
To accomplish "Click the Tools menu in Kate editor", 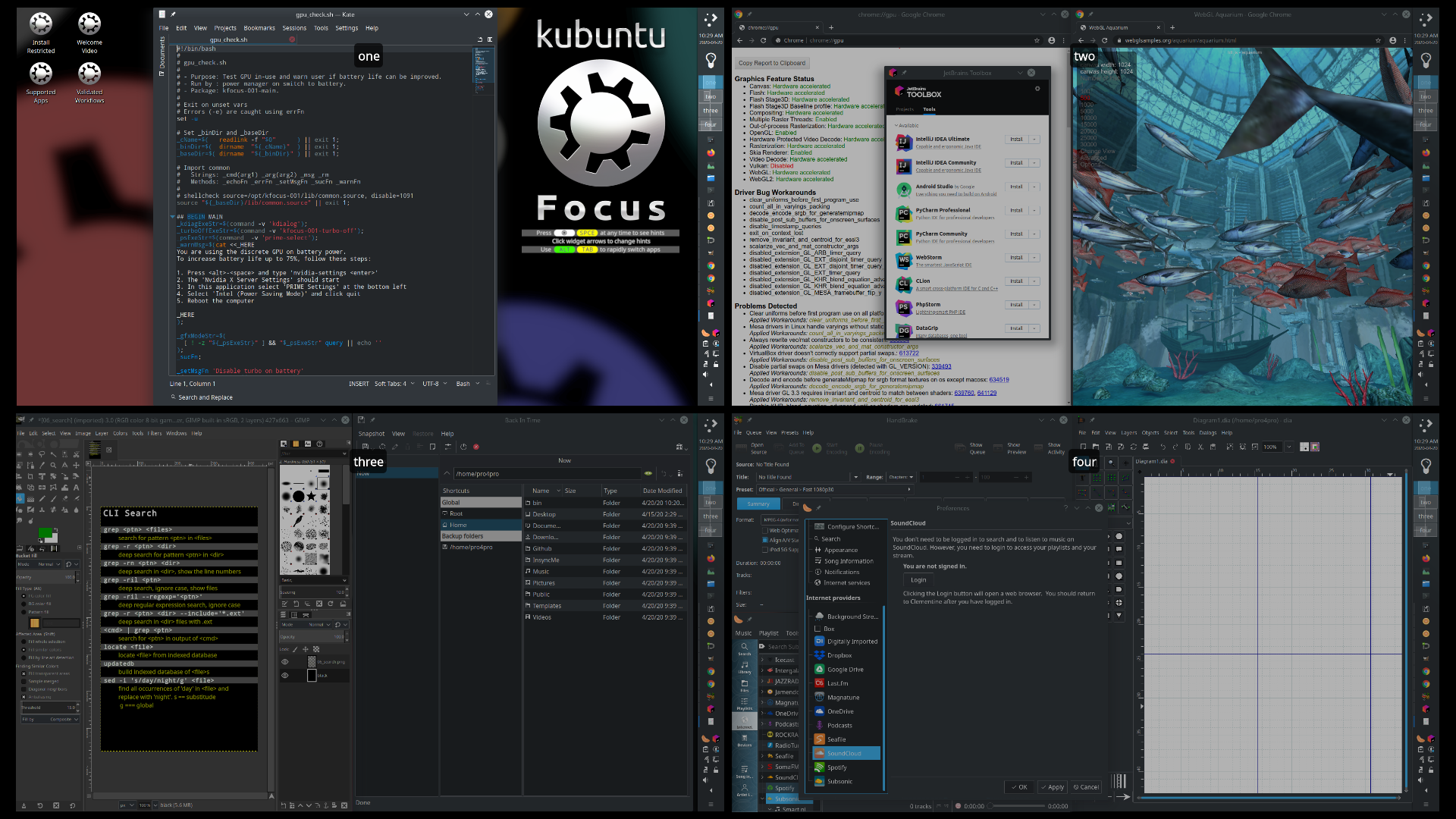I will tap(322, 27).
